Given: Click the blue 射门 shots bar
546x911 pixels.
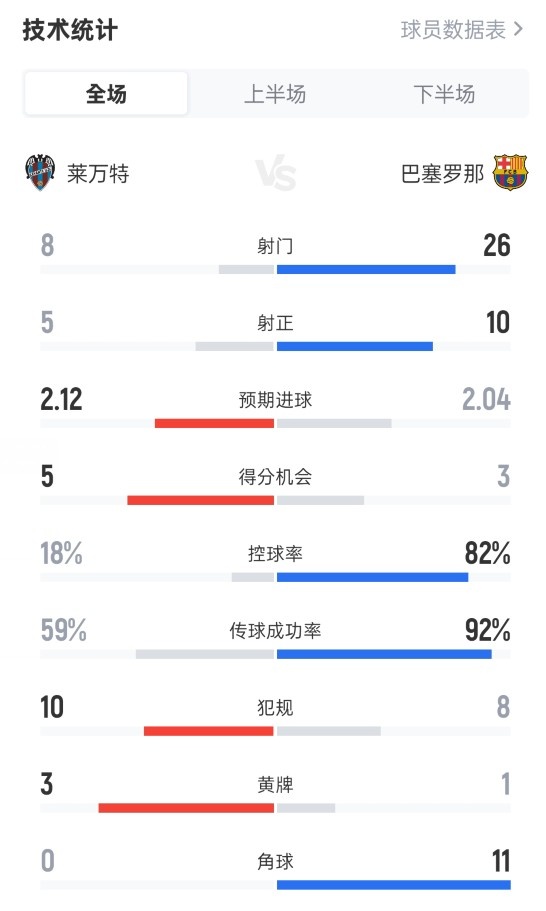Looking at the screenshot, I should pos(366,270).
